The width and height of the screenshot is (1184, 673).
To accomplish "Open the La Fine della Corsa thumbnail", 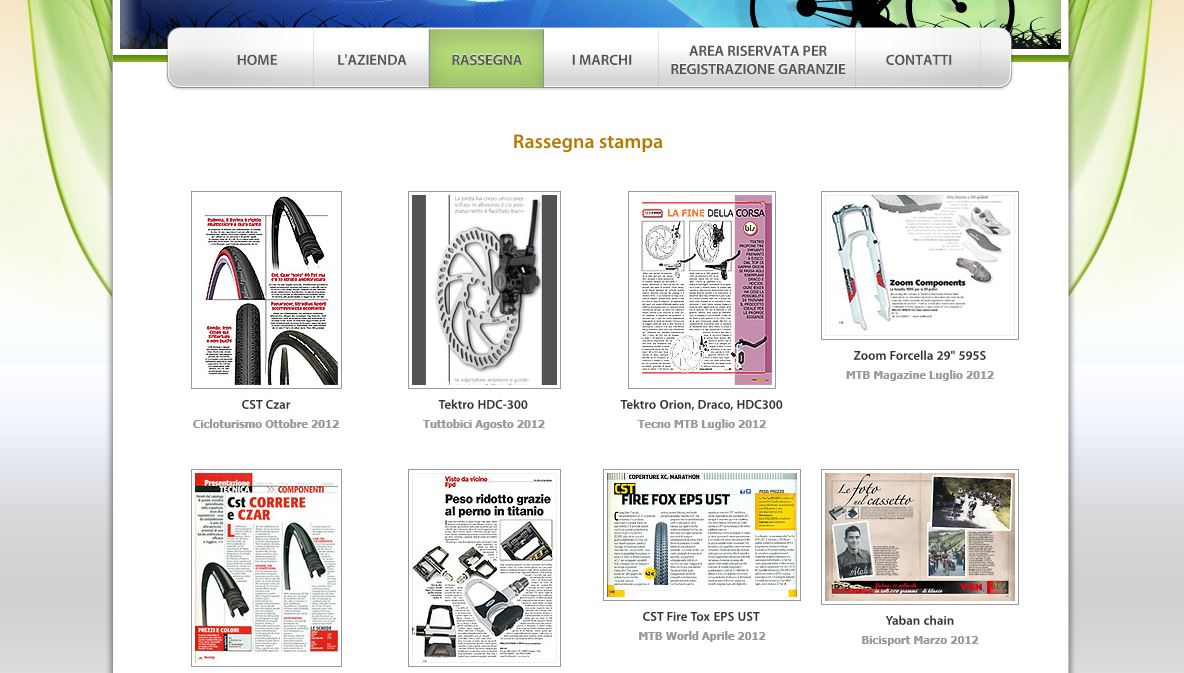I will [701, 290].
